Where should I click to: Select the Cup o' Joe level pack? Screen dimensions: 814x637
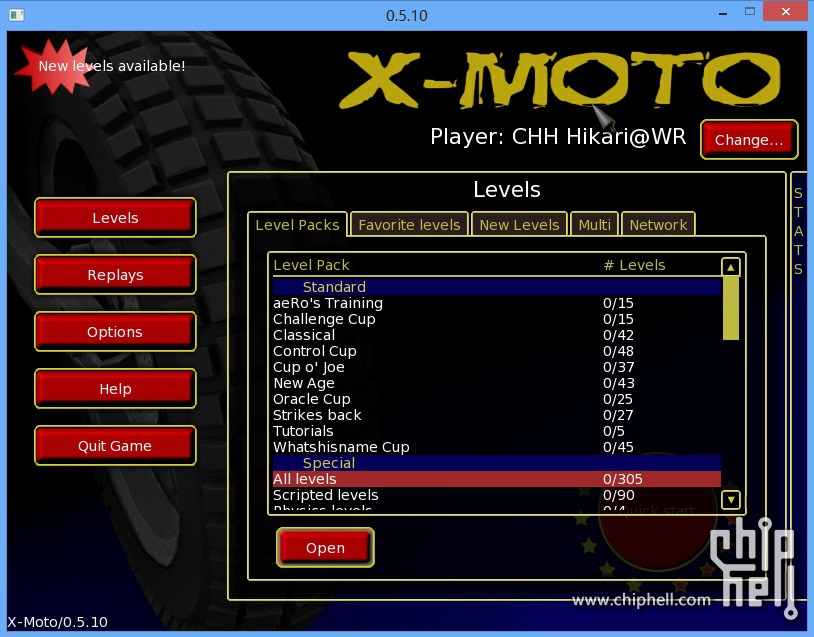pos(497,368)
